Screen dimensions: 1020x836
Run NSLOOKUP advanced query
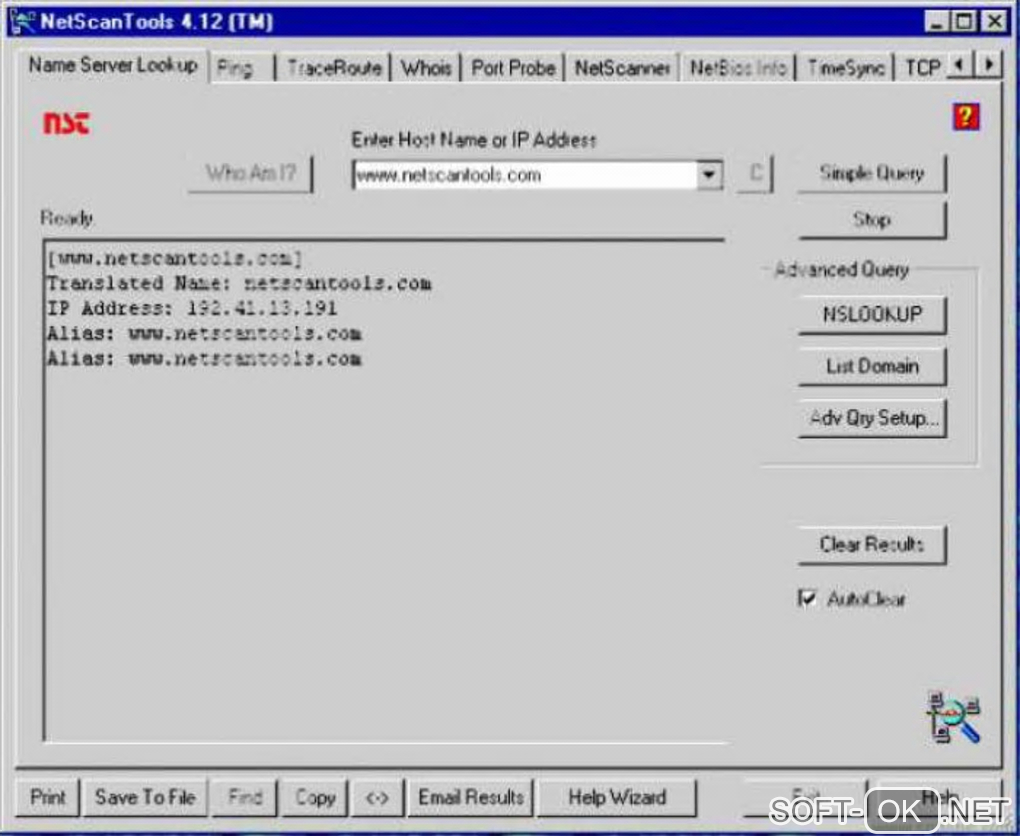[872, 315]
